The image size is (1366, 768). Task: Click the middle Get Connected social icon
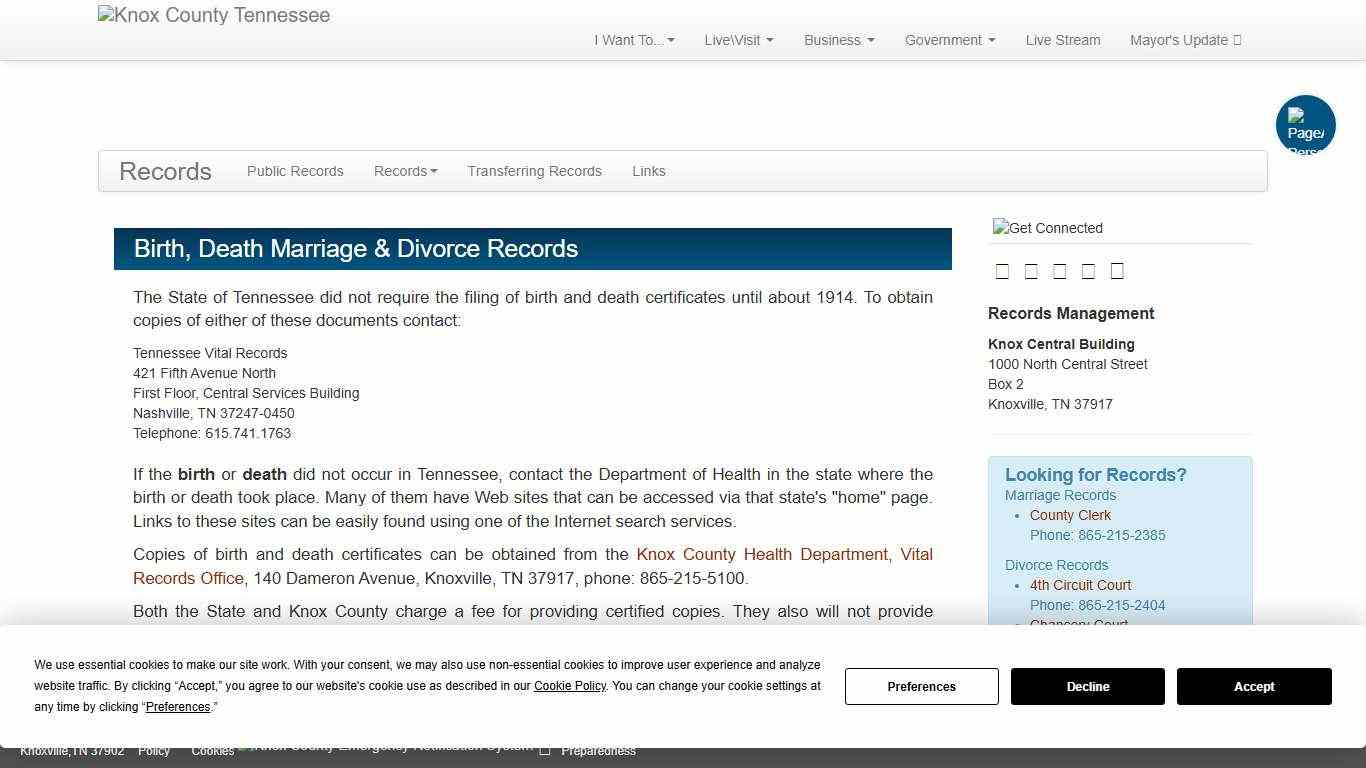[x=1059, y=270]
